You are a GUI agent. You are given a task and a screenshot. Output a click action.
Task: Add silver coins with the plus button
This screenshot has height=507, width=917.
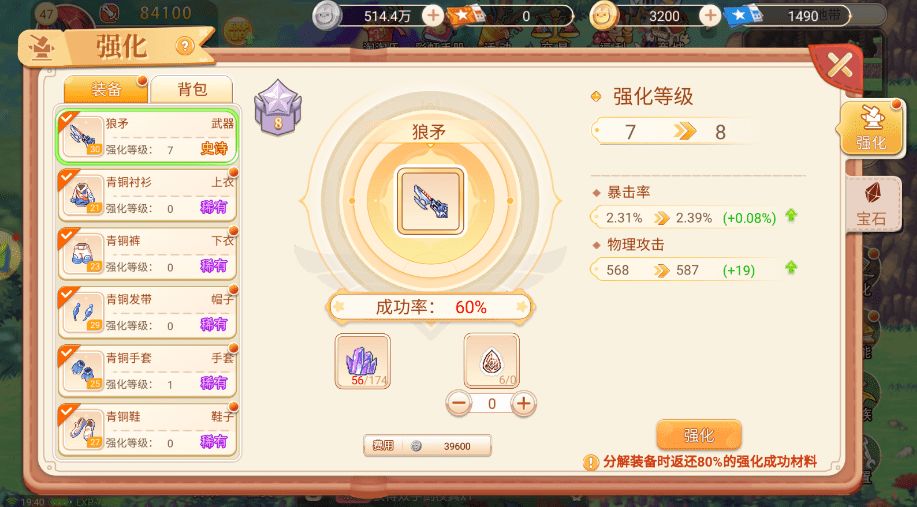[x=433, y=16]
